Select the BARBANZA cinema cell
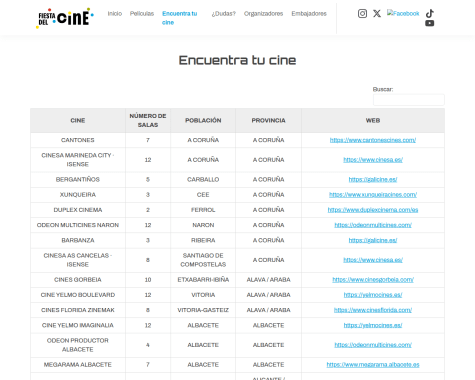Viewport: 475px width, 380px height. [x=78, y=240]
